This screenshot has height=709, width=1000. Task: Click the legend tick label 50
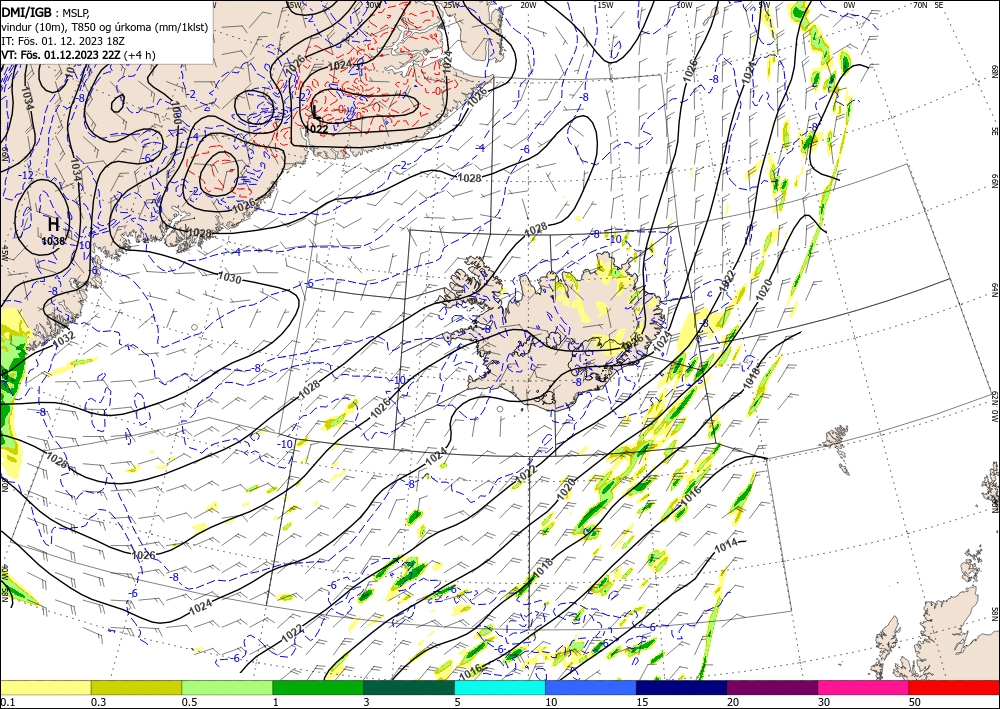pyautogui.click(x=916, y=702)
